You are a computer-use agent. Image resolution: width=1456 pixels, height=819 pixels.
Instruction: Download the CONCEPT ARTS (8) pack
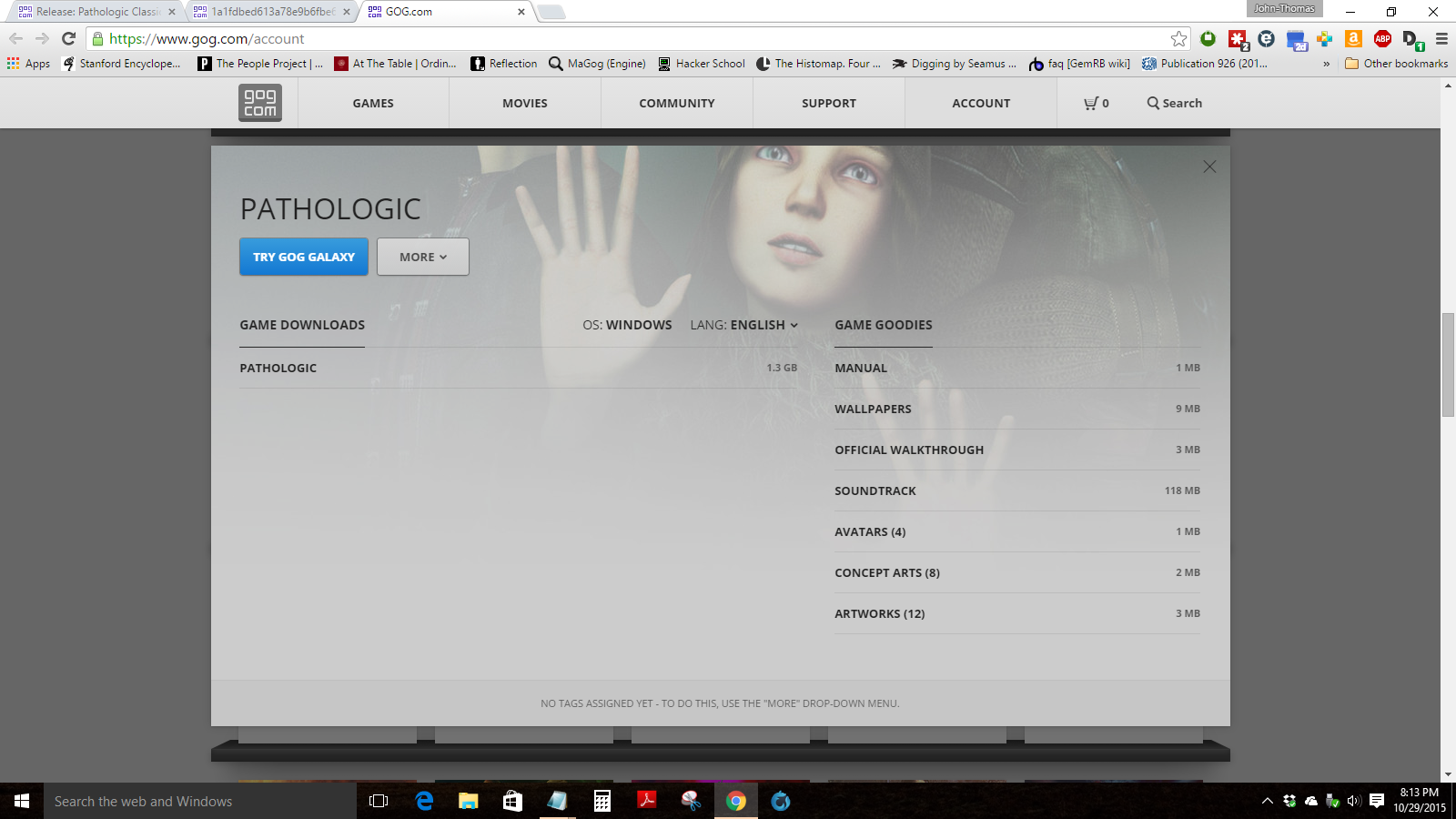click(1017, 572)
